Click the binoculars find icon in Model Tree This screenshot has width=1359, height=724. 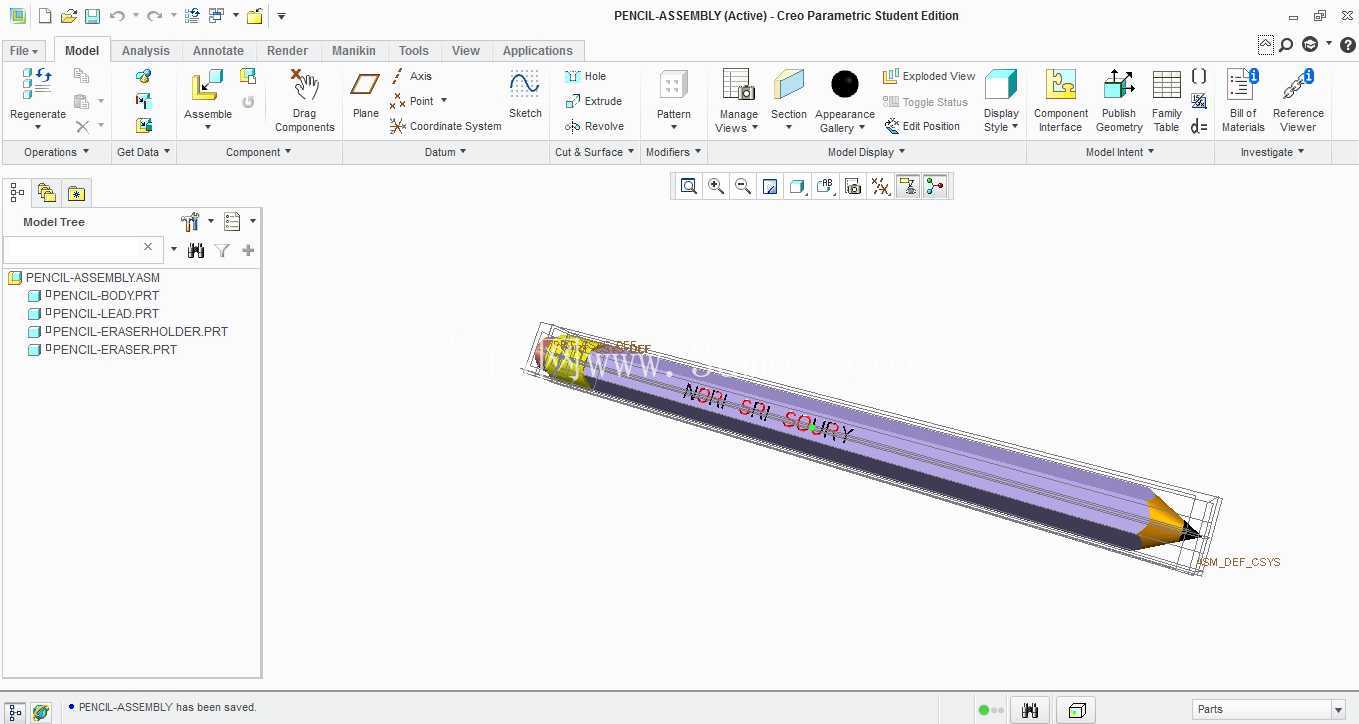pos(196,250)
